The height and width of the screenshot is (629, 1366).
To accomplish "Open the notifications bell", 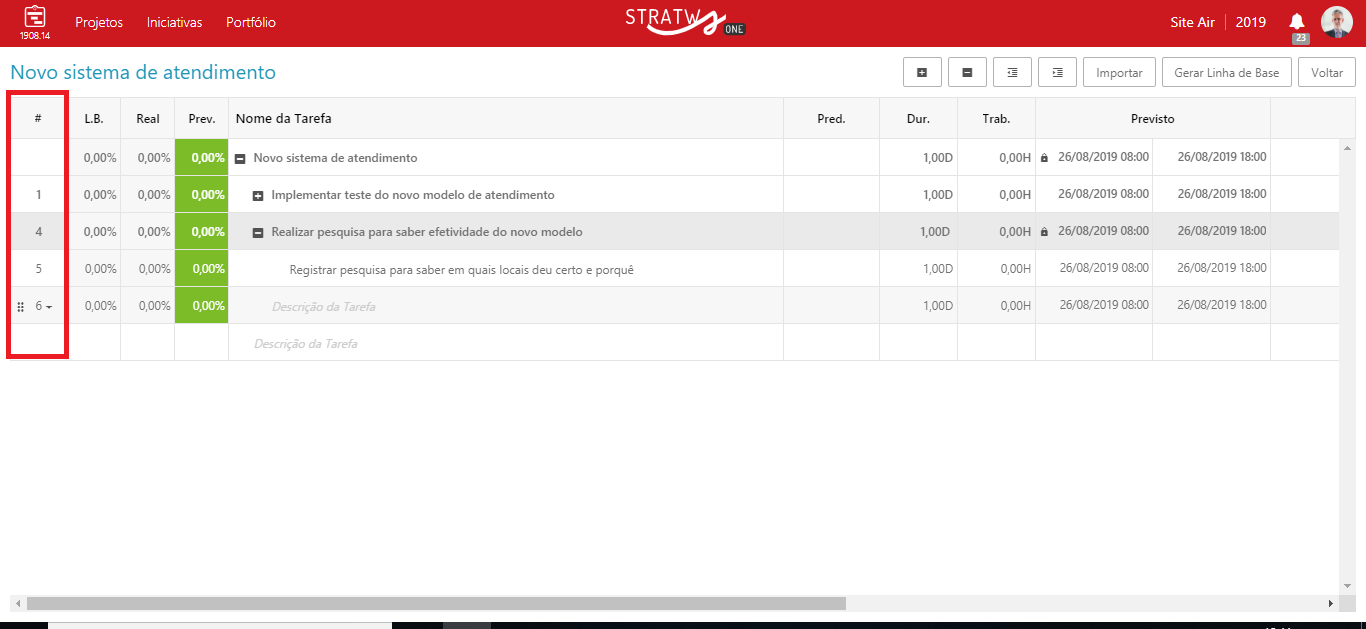I will click(x=1297, y=22).
